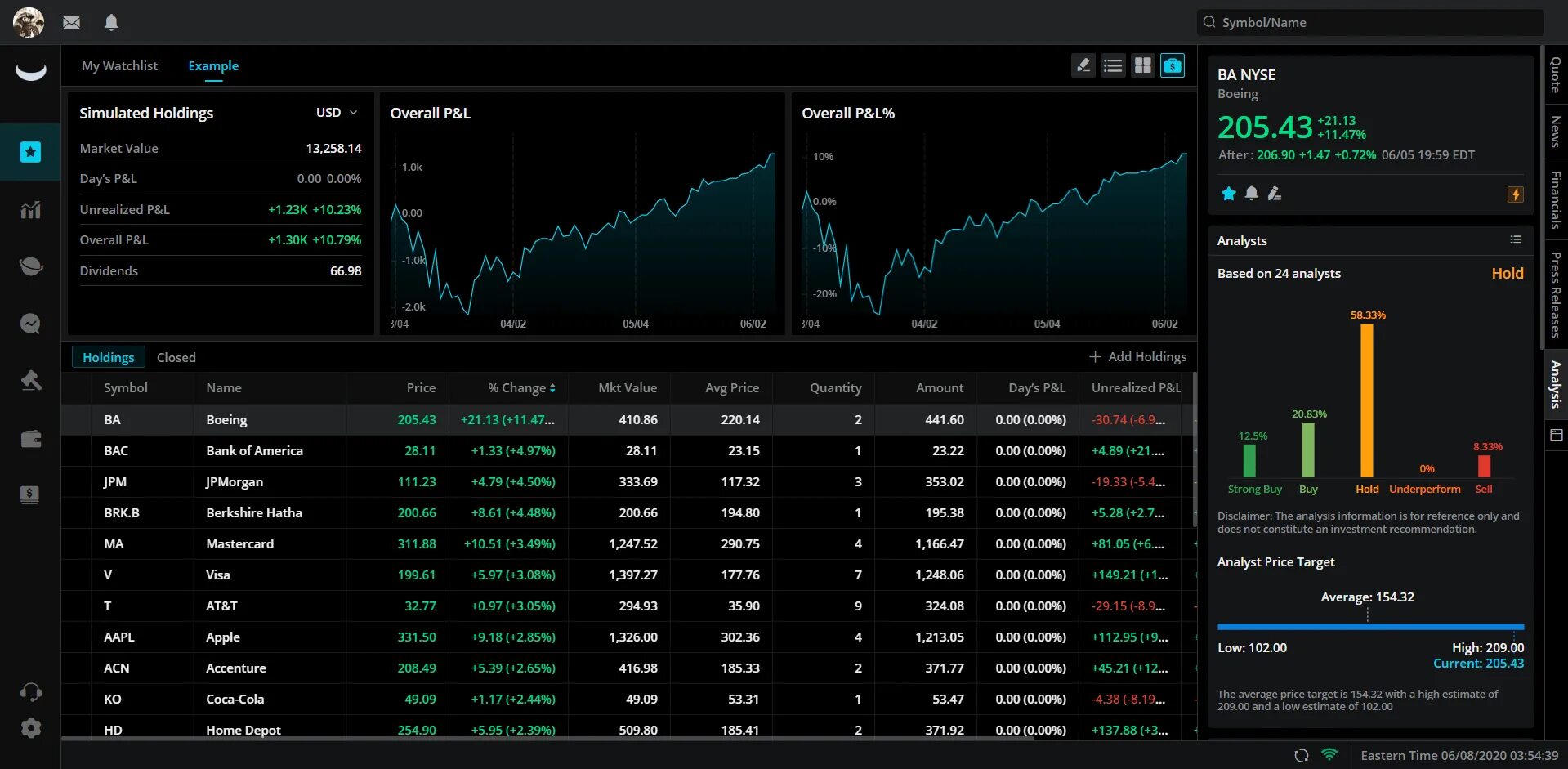This screenshot has width=1568, height=769.
Task: Select the Berkshire Hatha row
Action: 627,513
